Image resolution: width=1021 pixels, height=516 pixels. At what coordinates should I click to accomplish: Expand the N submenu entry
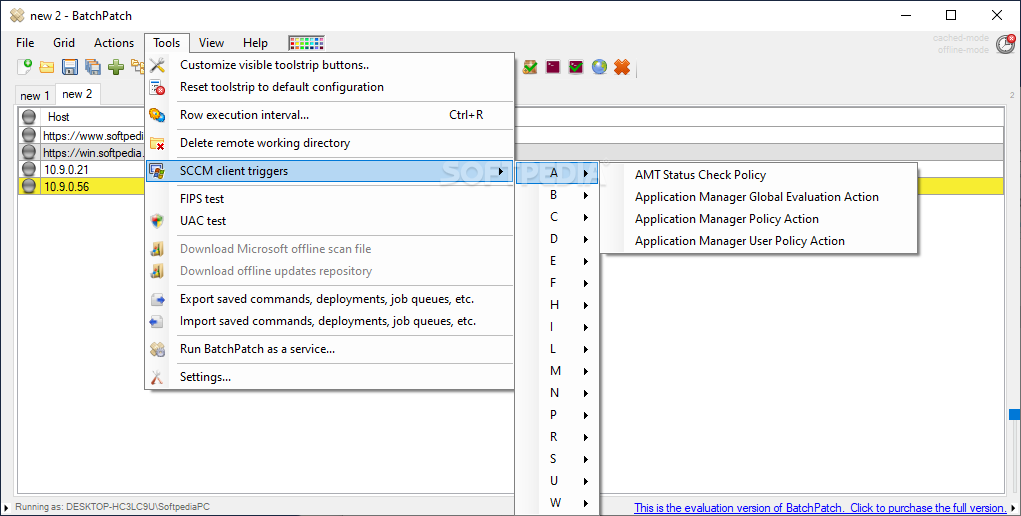coord(557,393)
